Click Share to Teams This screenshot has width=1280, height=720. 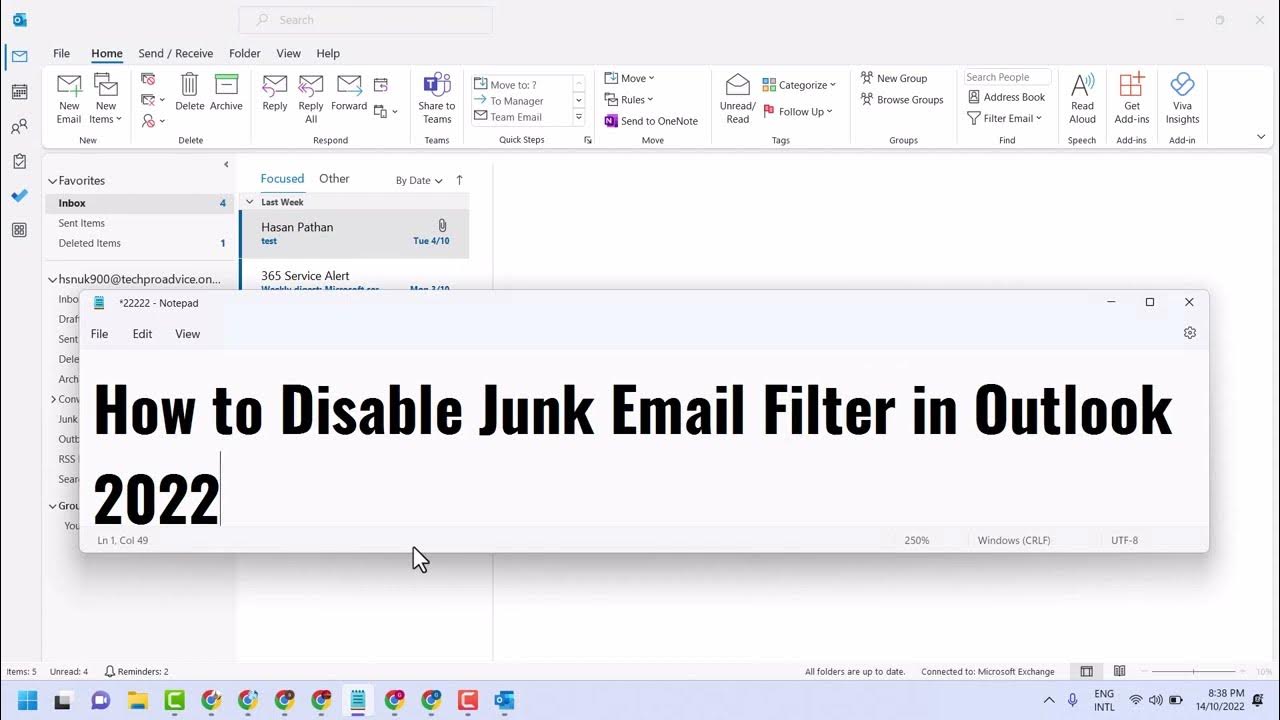pos(437,99)
